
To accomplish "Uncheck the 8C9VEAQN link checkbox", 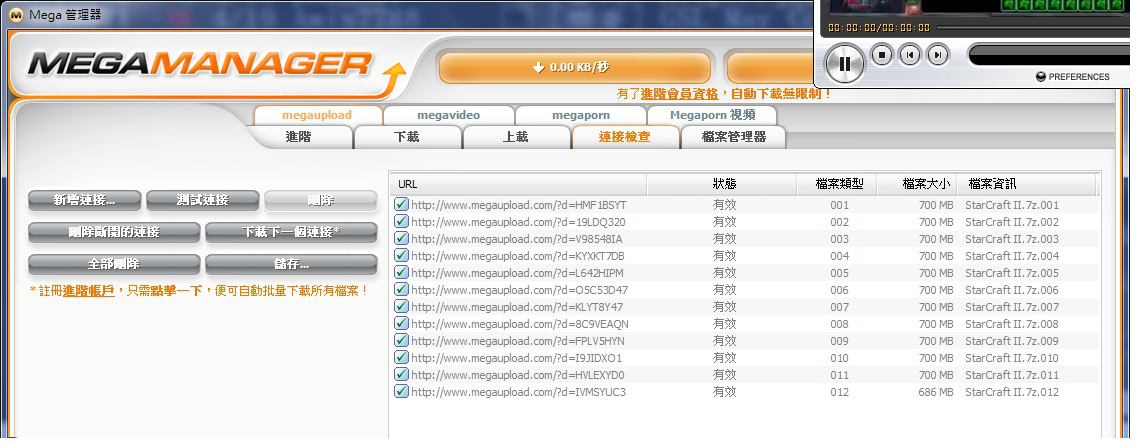I will pos(401,324).
